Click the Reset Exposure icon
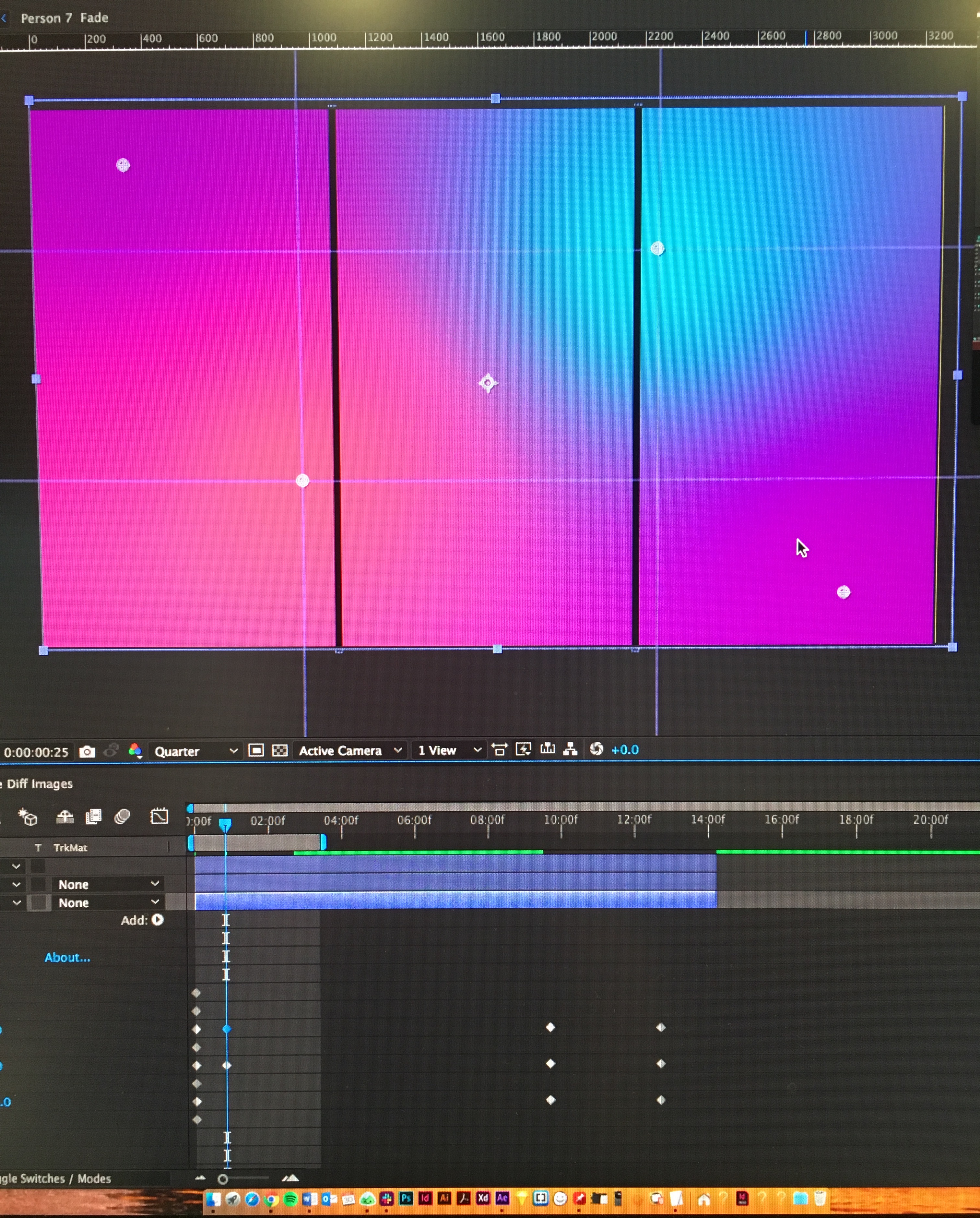This screenshot has height=1218, width=980. pyautogui.click(x=596, y=749)
